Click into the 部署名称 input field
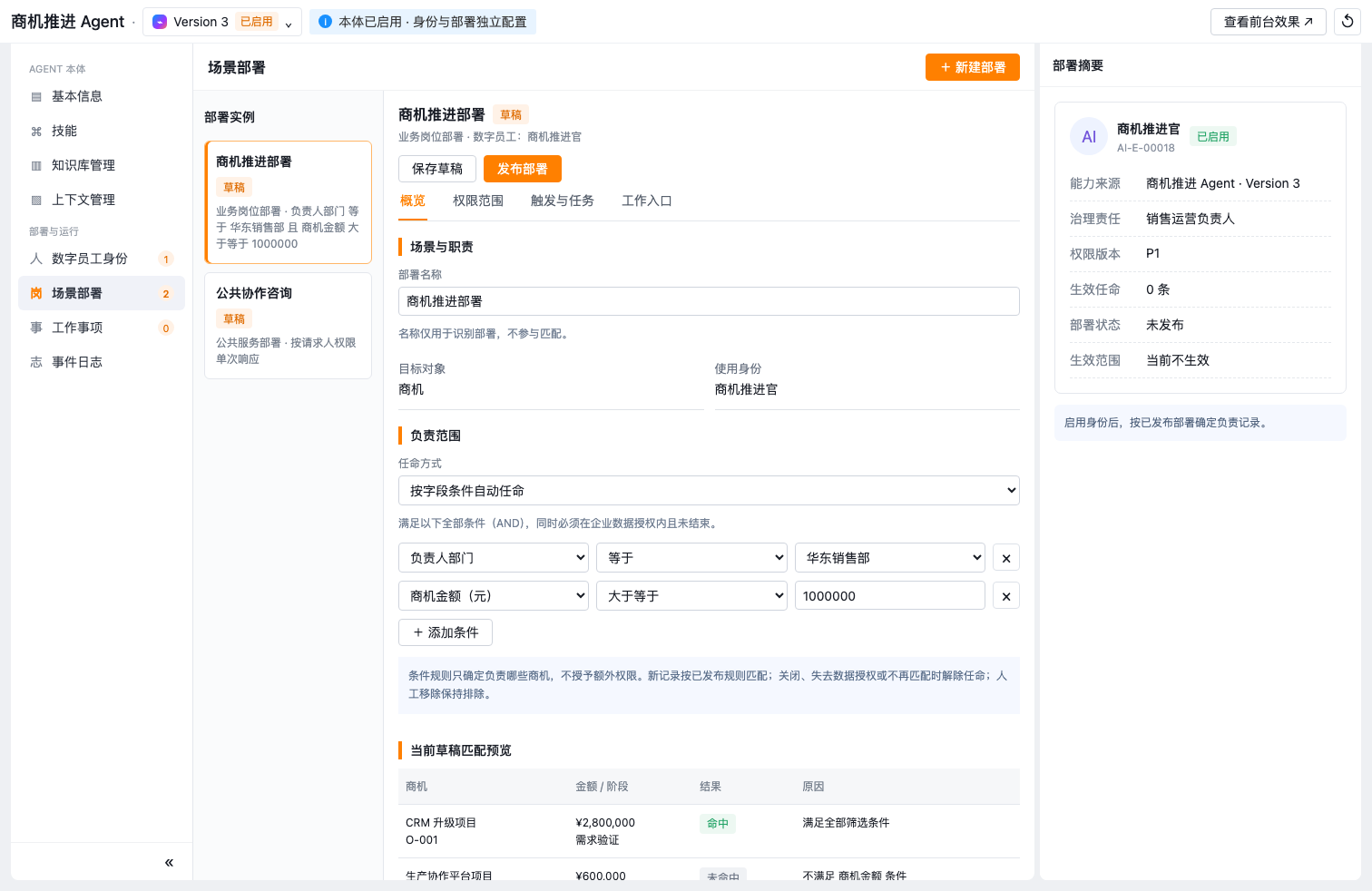 [709, 301]
